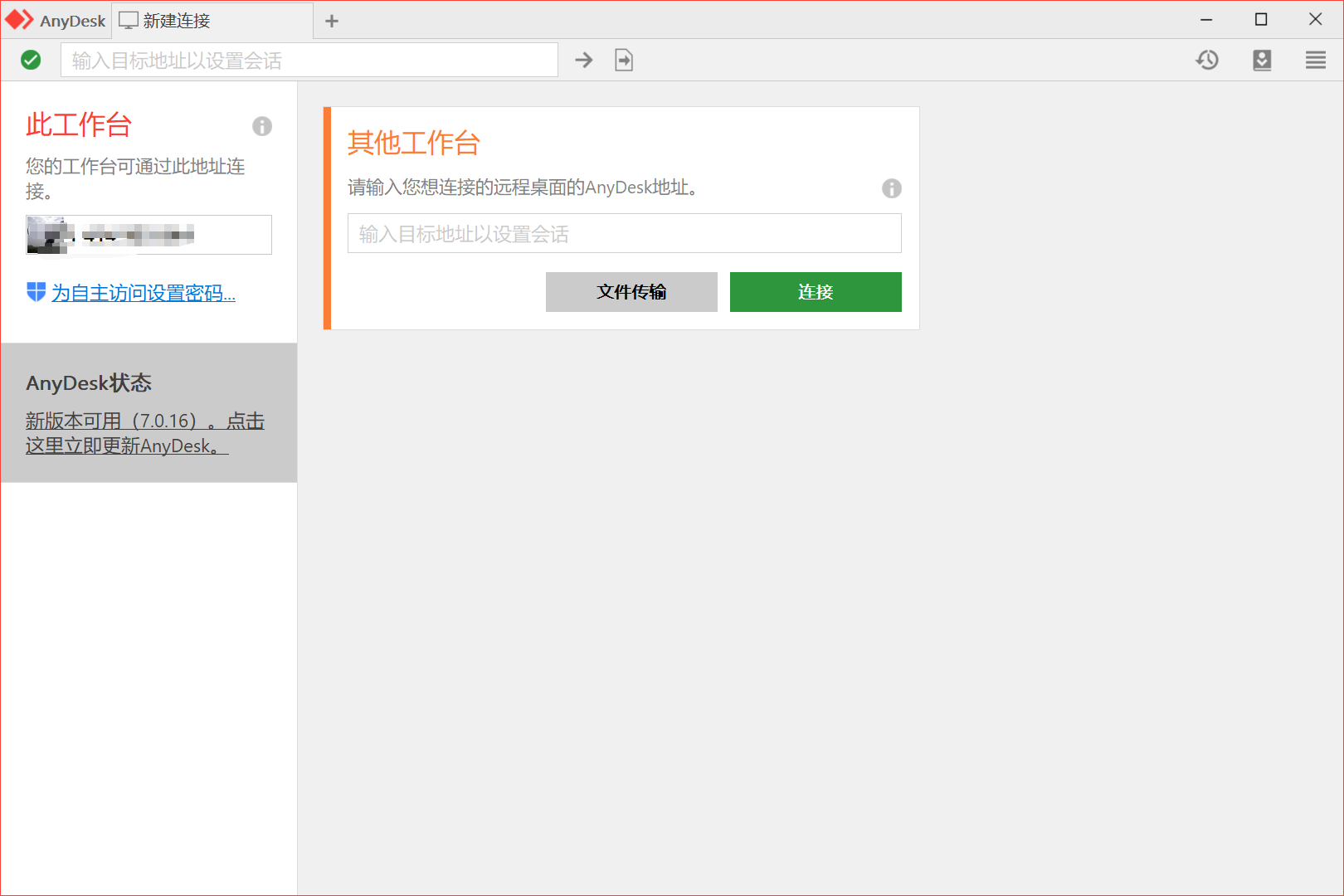Click the update link for new version 7.0.16

pyautogui.click(x=145, y=433)
